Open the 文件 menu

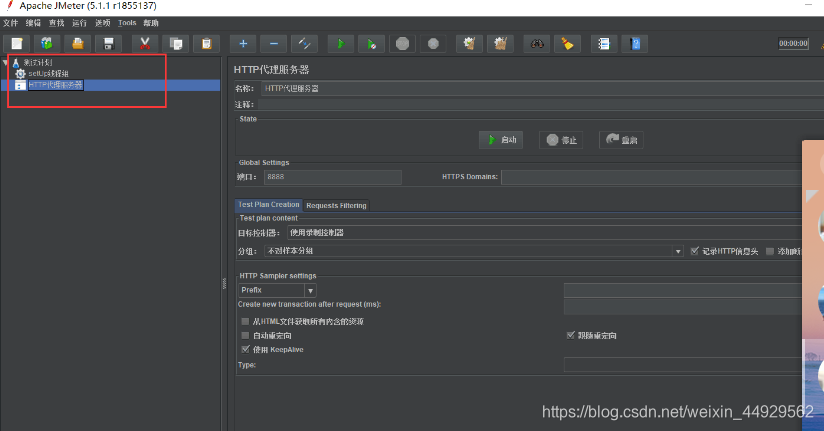click(x=11, y=23)
